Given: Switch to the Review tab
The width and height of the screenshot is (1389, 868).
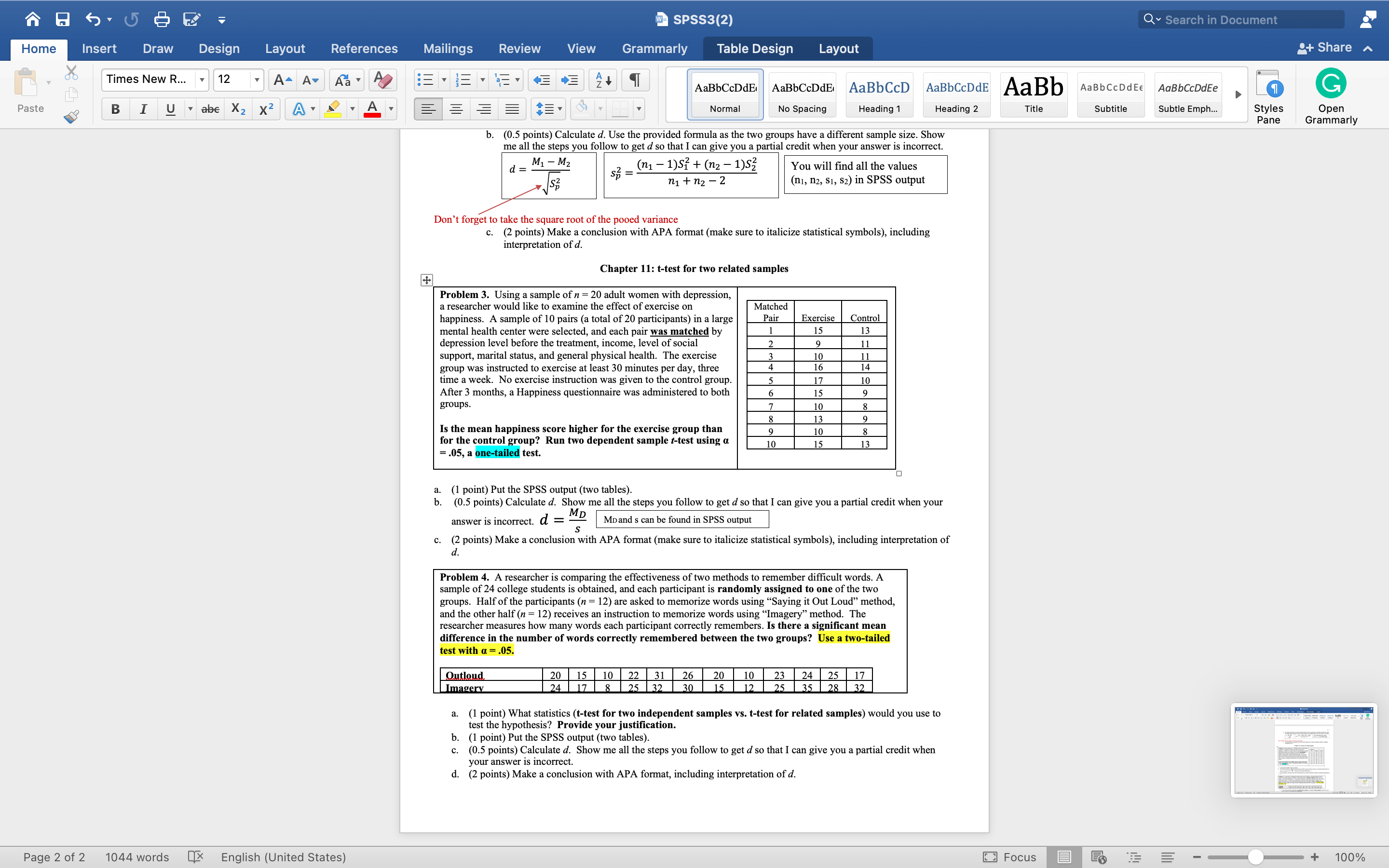Looking at the screenshot, I should click(519, 48).
